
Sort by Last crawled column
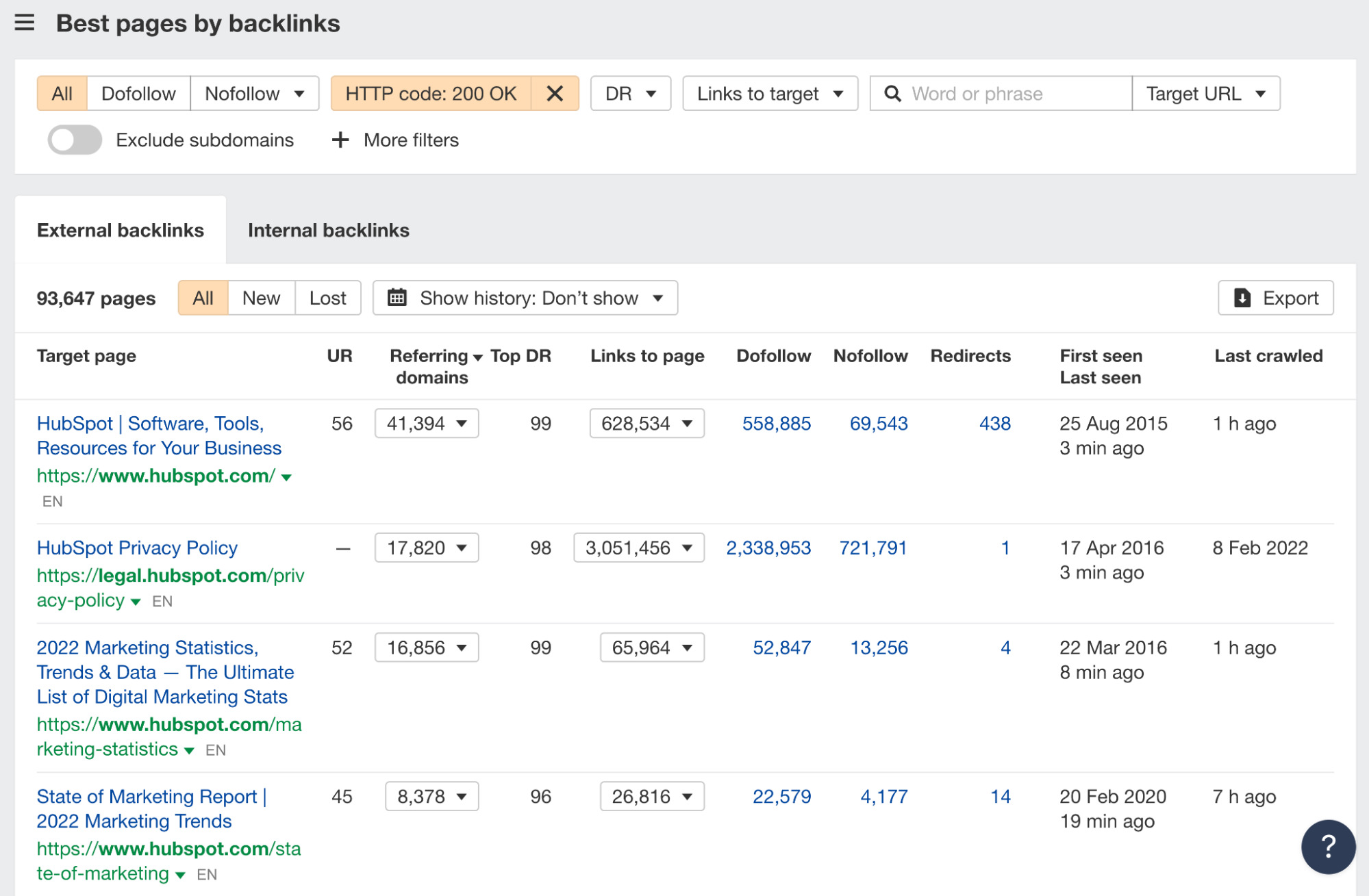point(1268,356)
